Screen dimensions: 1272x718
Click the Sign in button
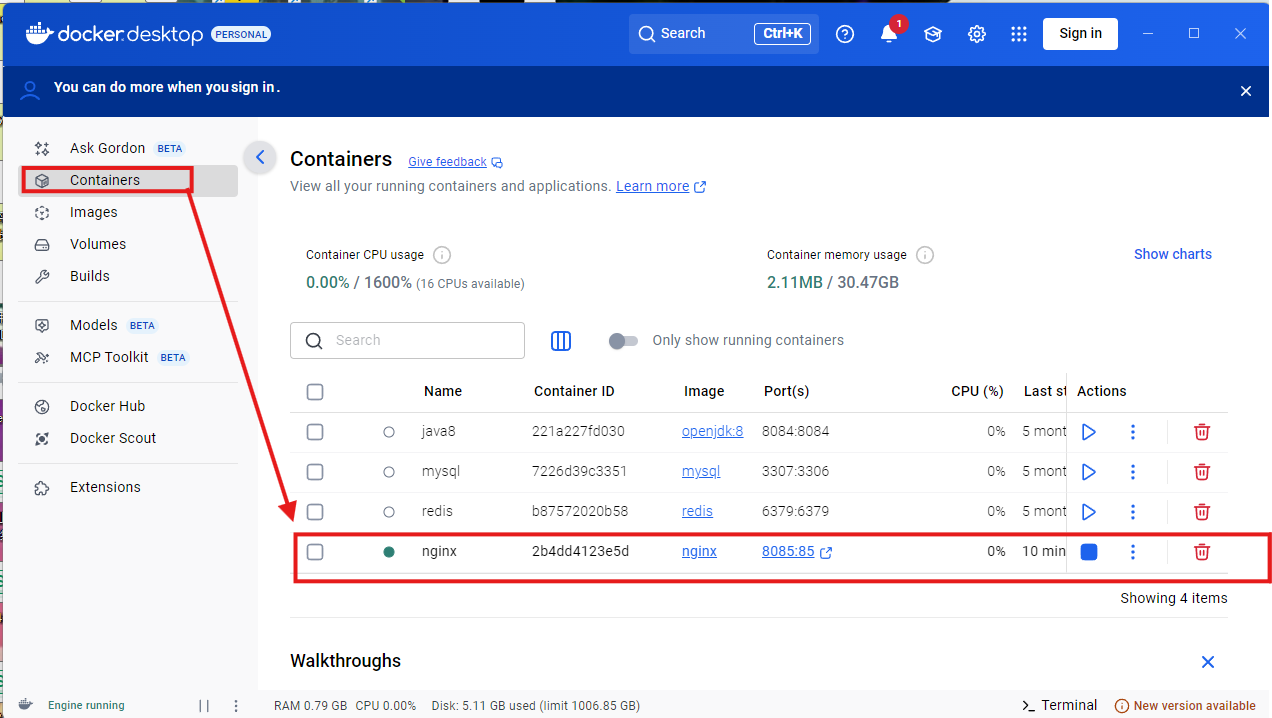pos(1080,33)
